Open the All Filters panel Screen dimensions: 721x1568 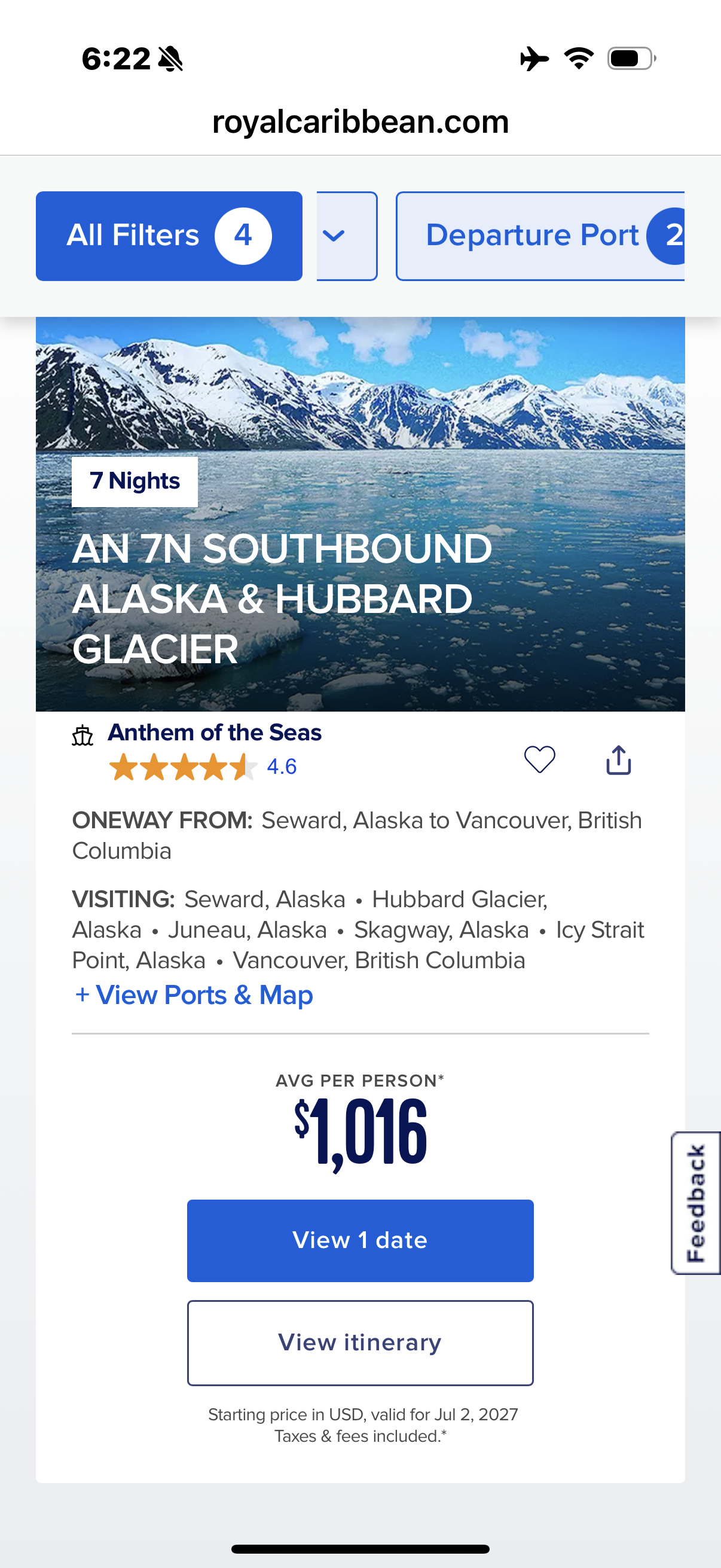coord(133,236)
